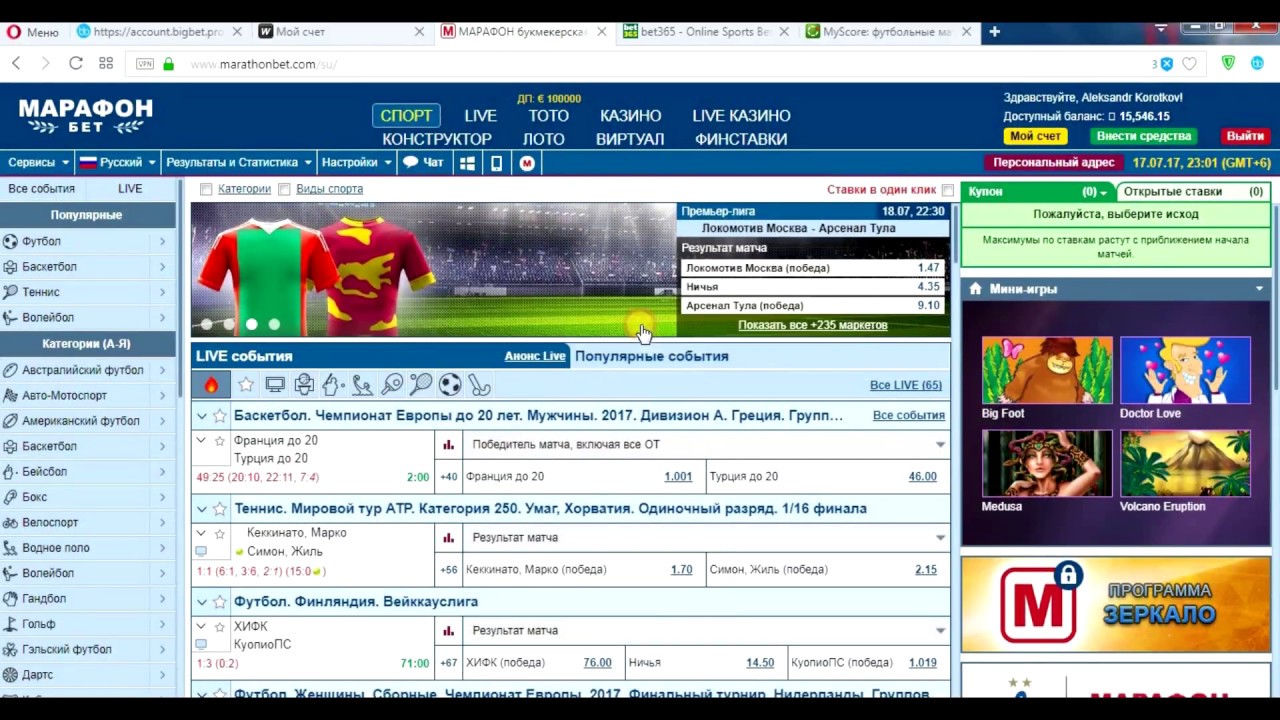The image size is (1280, 720).
Task: Bet on Турция до 20 at 46.00
Action: click(923, 476)
